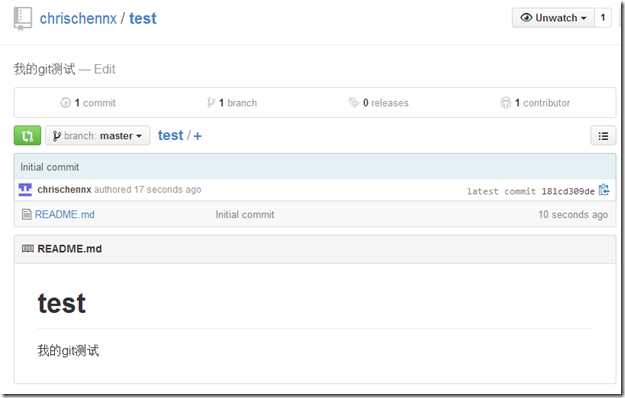
Task: Open the latest commit 181cd309de hash
Action: coord(568,192)
